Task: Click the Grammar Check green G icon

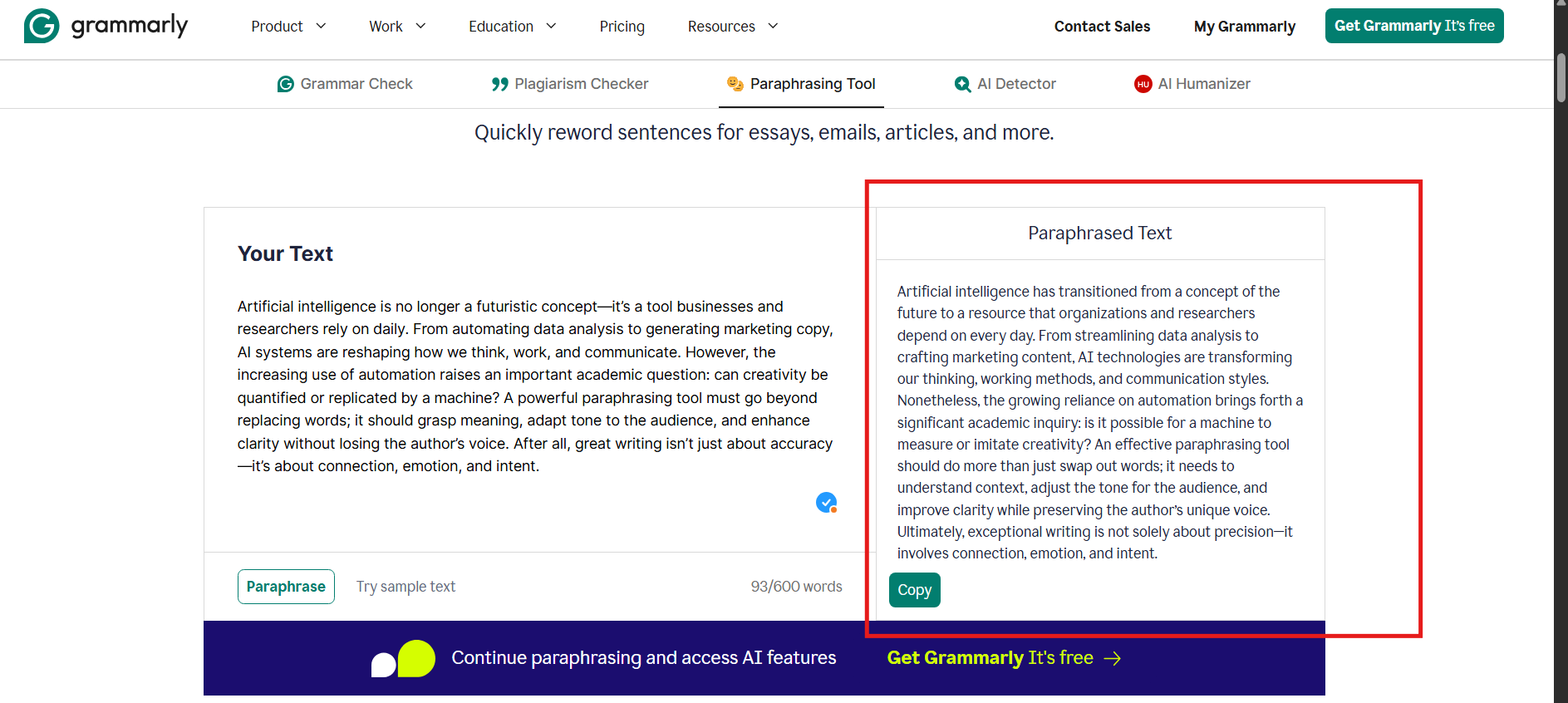Action: 285,84
